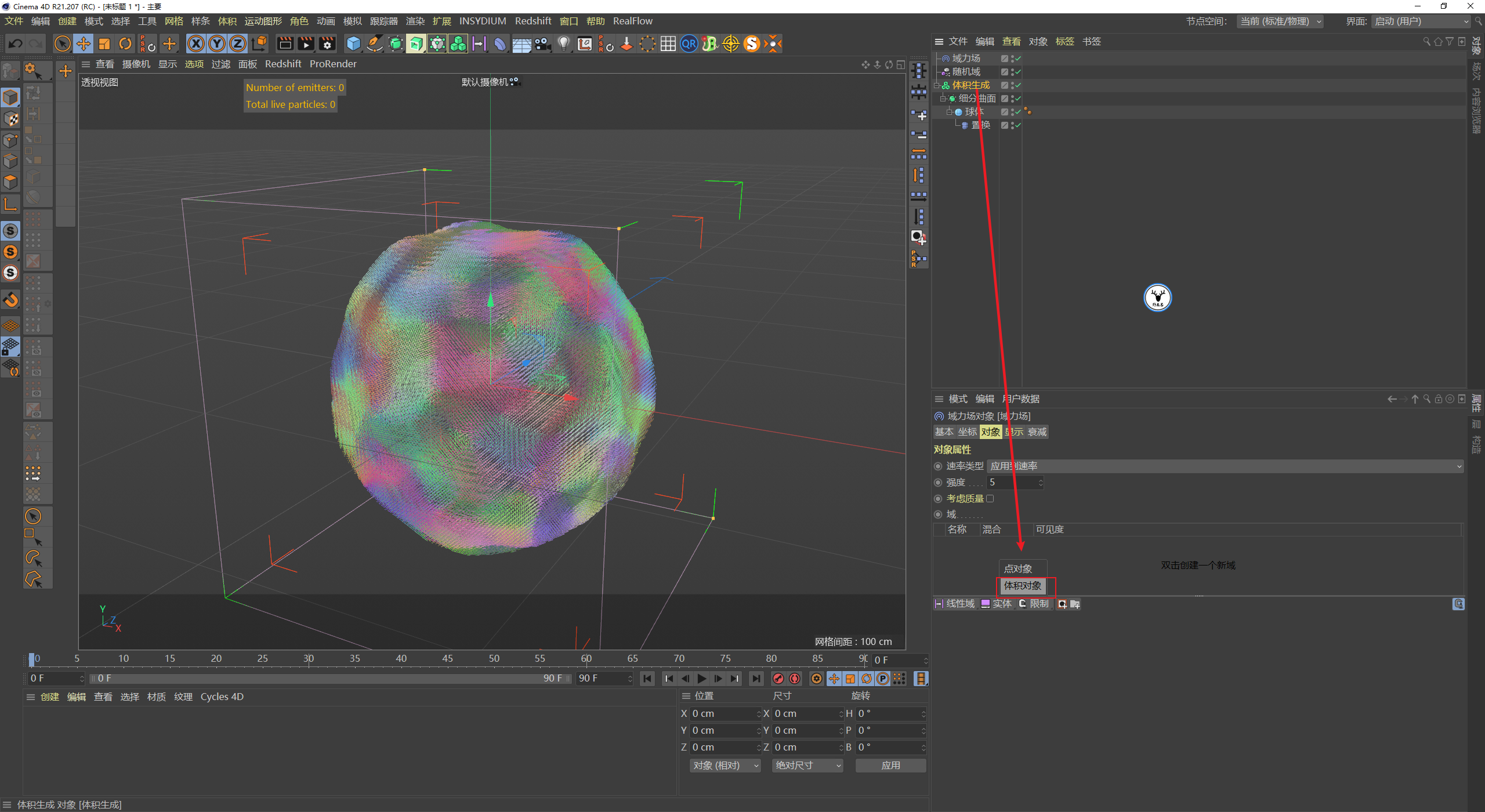The height and width of the screenshot is (812, 1485).
Task: Click the Play forward button
Action: [x=702, y=679]
